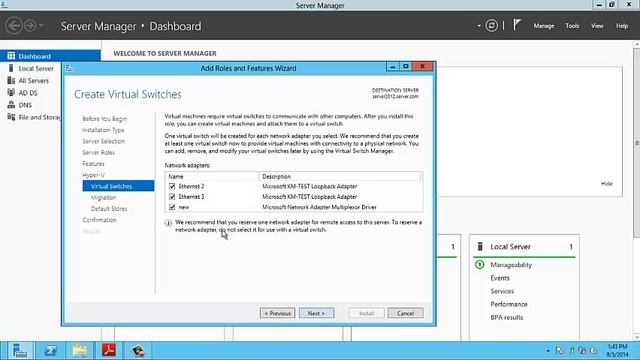Image resolution: width=640 pixels, height=360 pixels.
Task: Click the Next button
Action: tap(316, 313)
